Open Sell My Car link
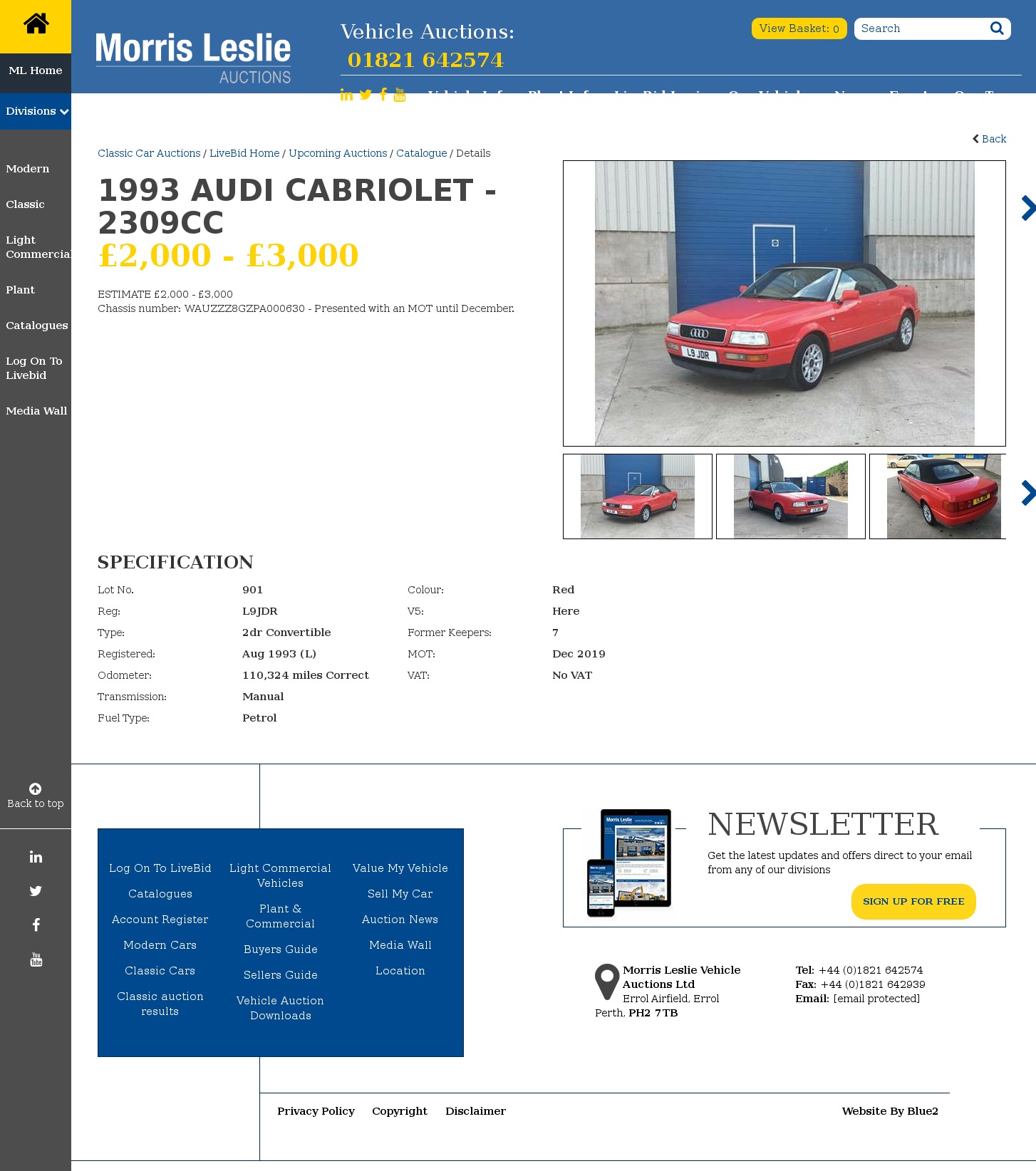The height and width of the screenshot is (1171, 1036). (x=400, y=894)
